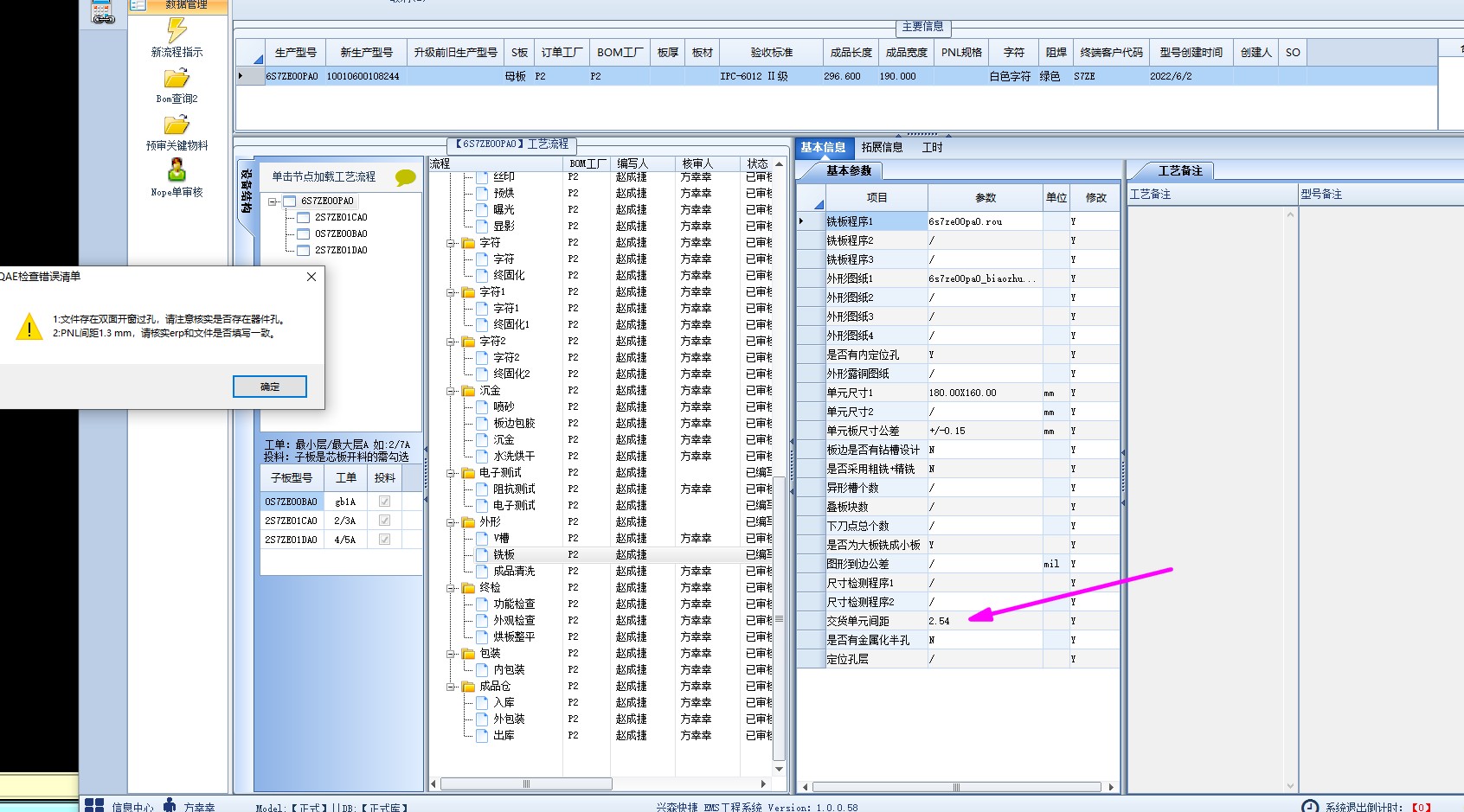Open the Bom查询2 folder icon
Viewport: 1464px width, 812px height.
[177, 79]
